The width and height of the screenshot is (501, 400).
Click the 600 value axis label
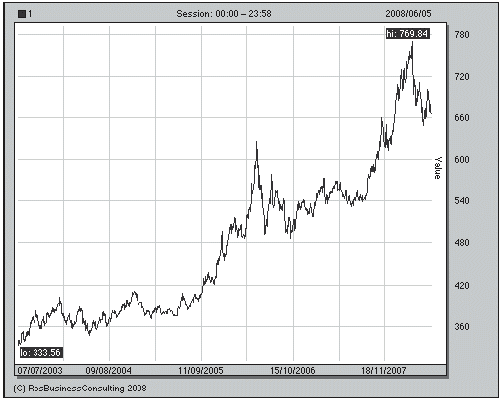click(462, 159)
